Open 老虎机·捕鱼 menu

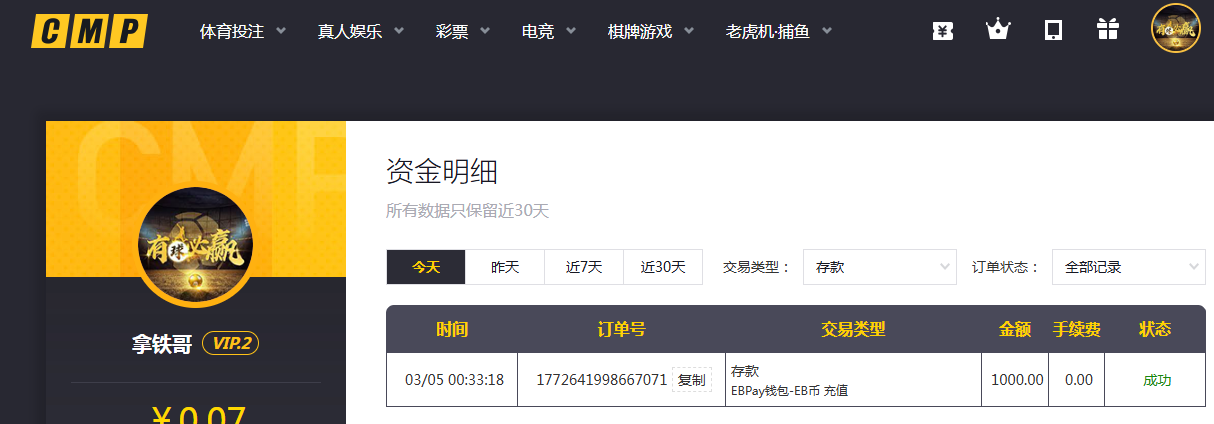pos(768,31)
